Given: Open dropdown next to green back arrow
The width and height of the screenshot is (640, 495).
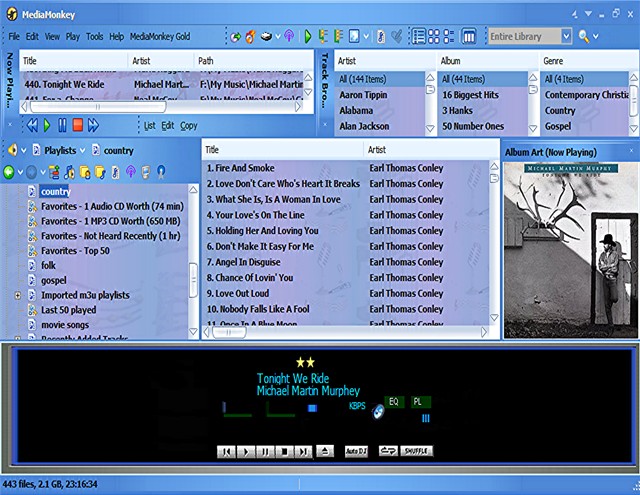Looking at the screenshot, I should 20,172.
